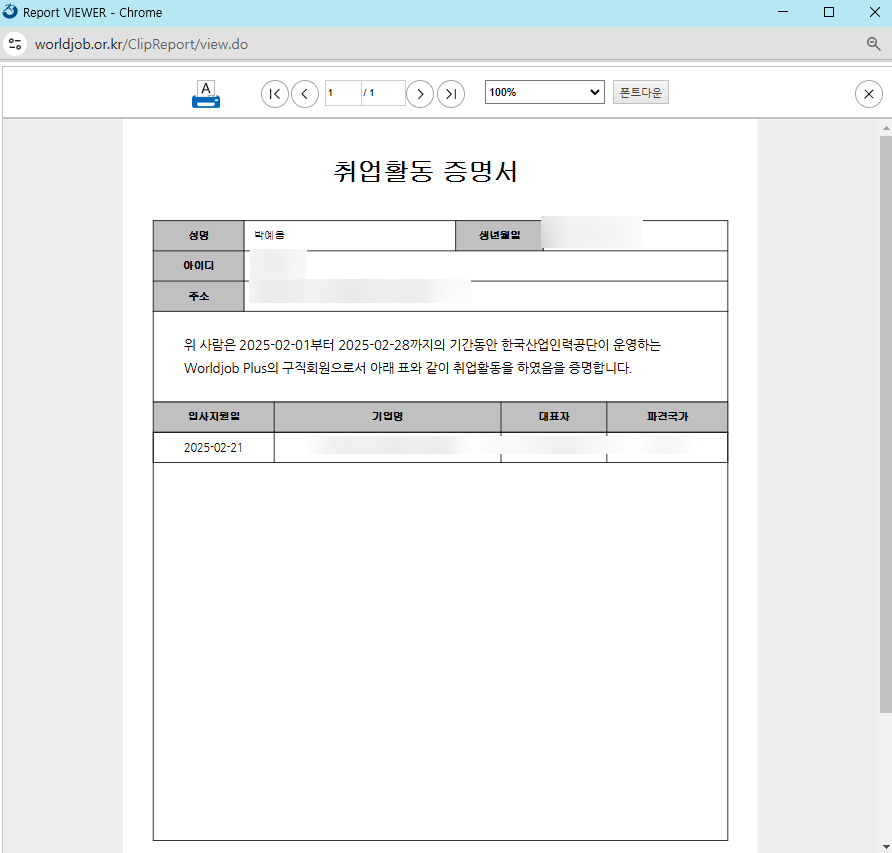Go to previous page of report
The width and height of the screenshot is (892, 853).
pyautogui.click(x=305, y=94)
